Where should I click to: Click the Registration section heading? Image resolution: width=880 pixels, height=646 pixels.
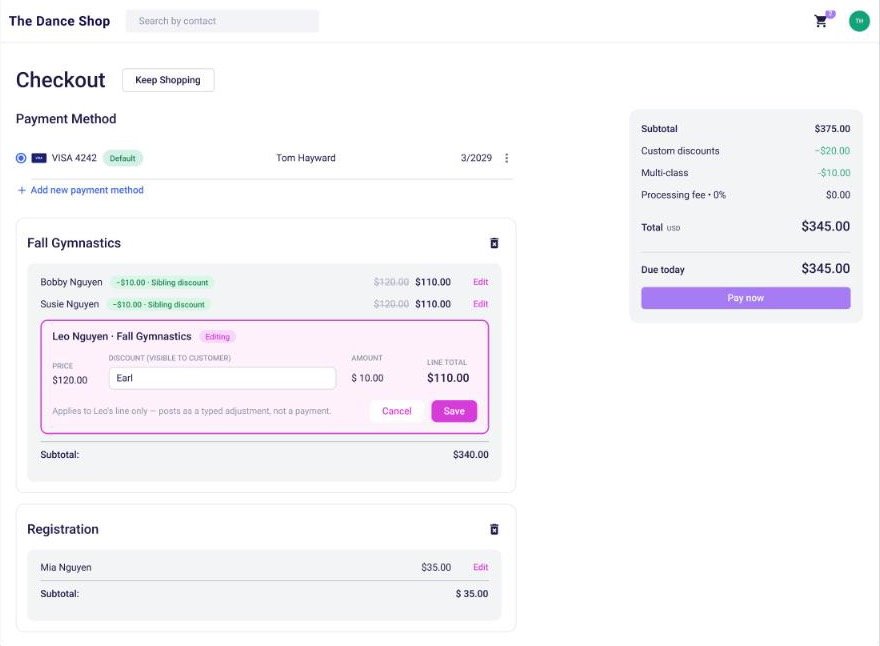click(63, 529)
